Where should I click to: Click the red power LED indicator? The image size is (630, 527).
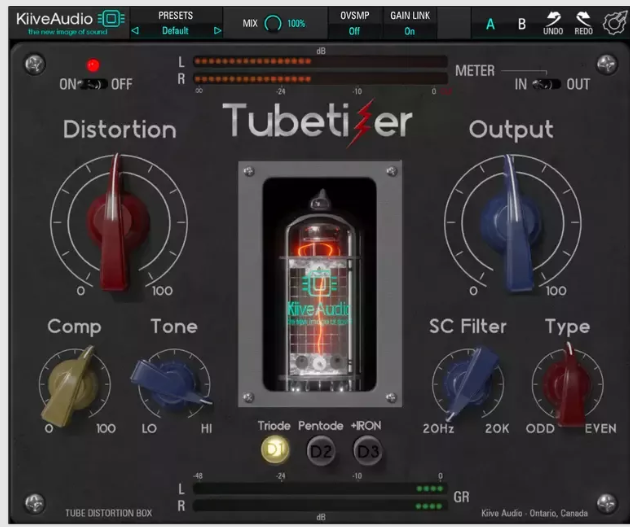(93, 65)
